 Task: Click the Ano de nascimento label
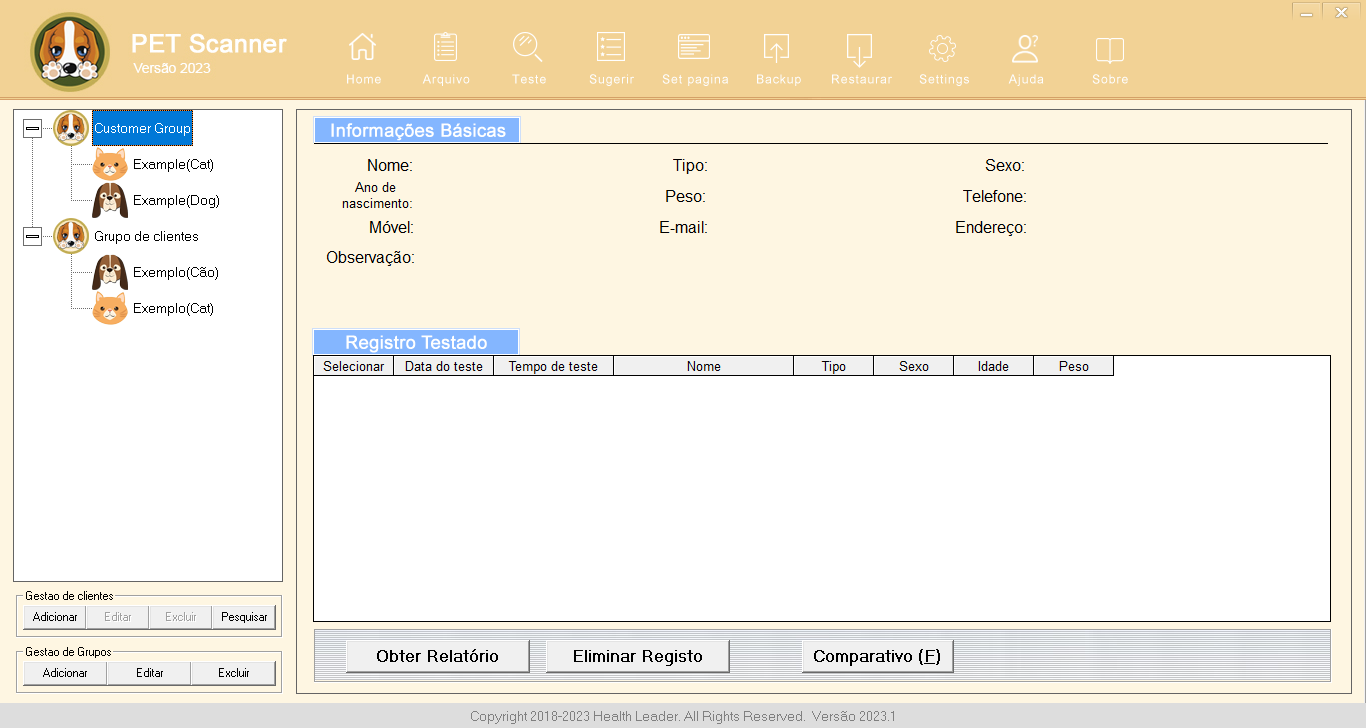tap(375, 195)
